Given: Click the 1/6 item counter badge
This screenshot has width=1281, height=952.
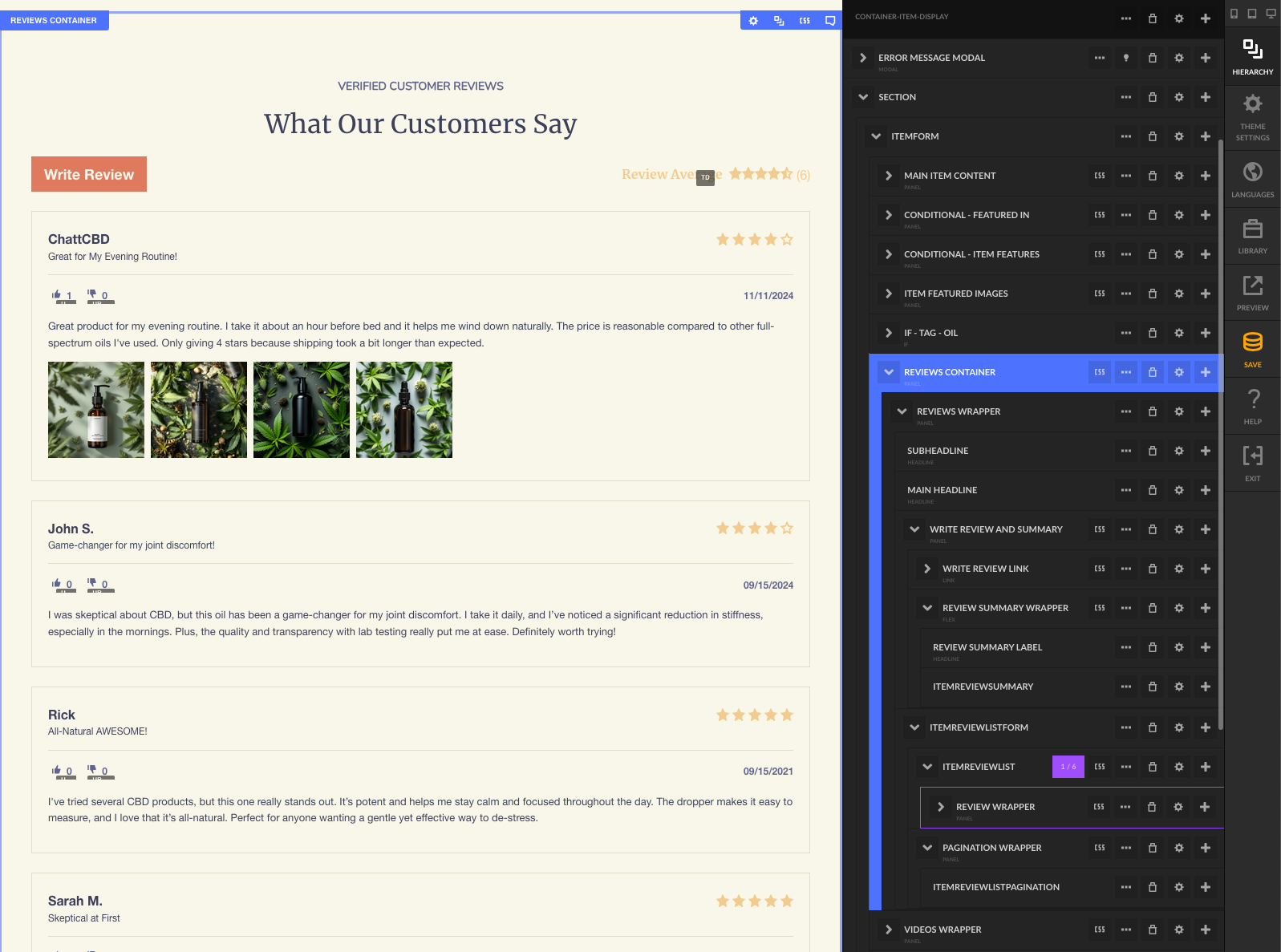Looking at the screenshot, I should [x=1068, y=767].
